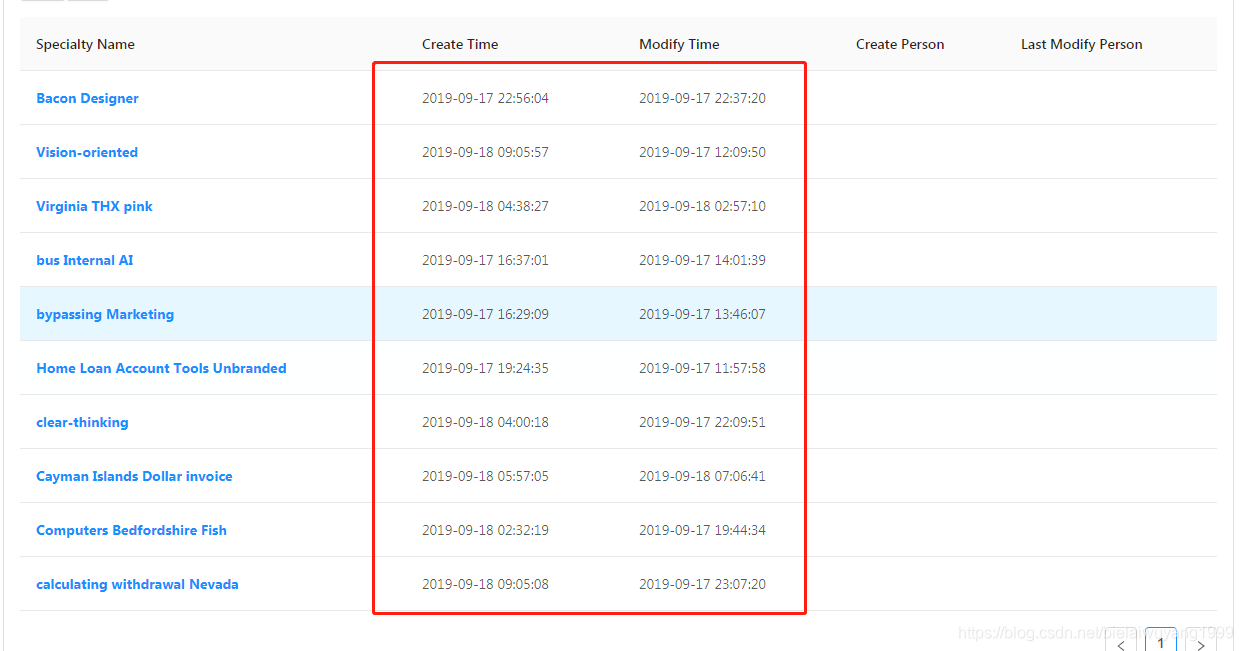Open the bus Internal AI link
The image size is (1243, 651).
tap(84, 260)
